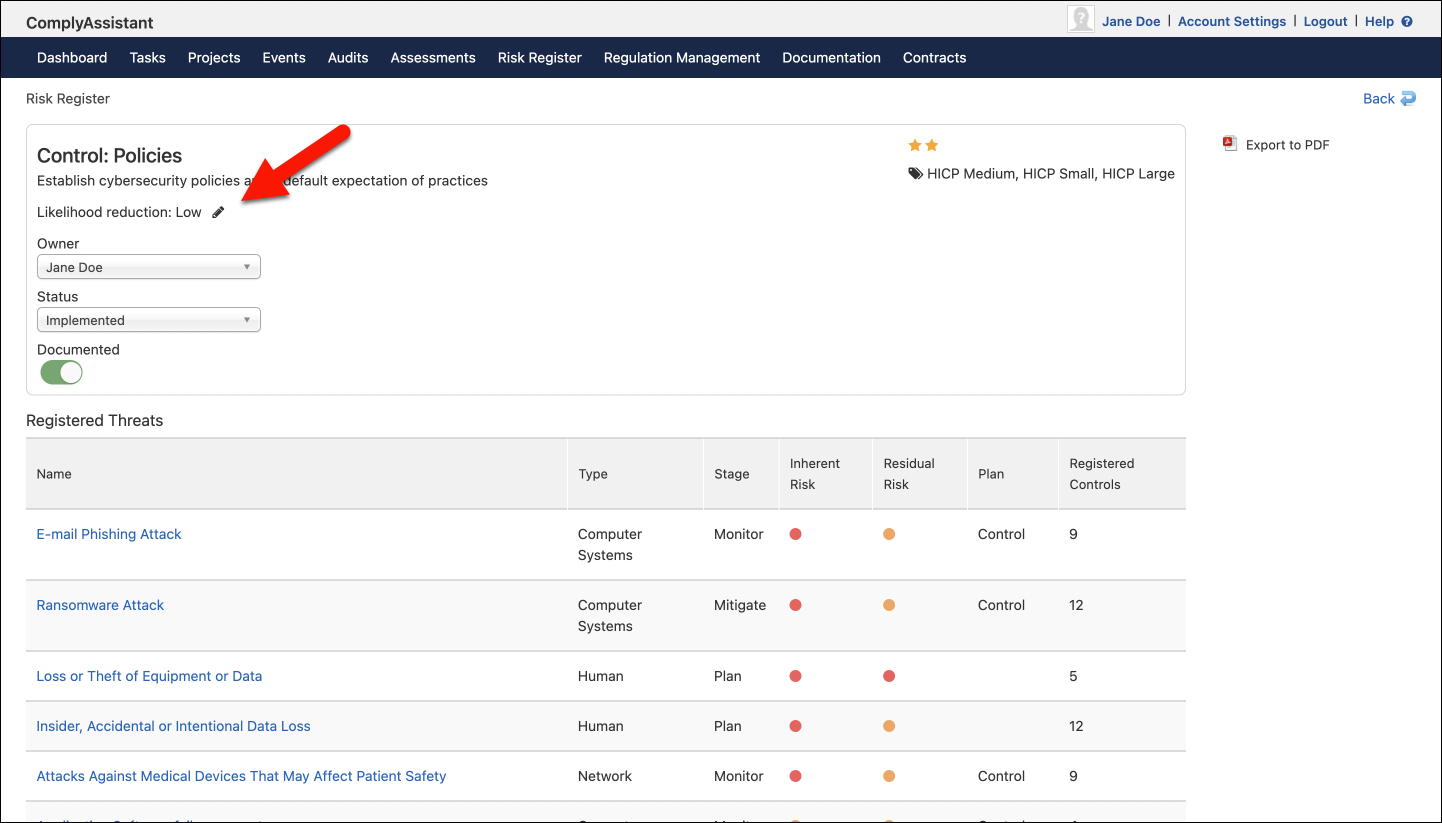This screenshot has width=1442, height=823.
Task: Click the HICP Medium, HICP Small, HICP Large tags
Action: [x=1051, y=174]
